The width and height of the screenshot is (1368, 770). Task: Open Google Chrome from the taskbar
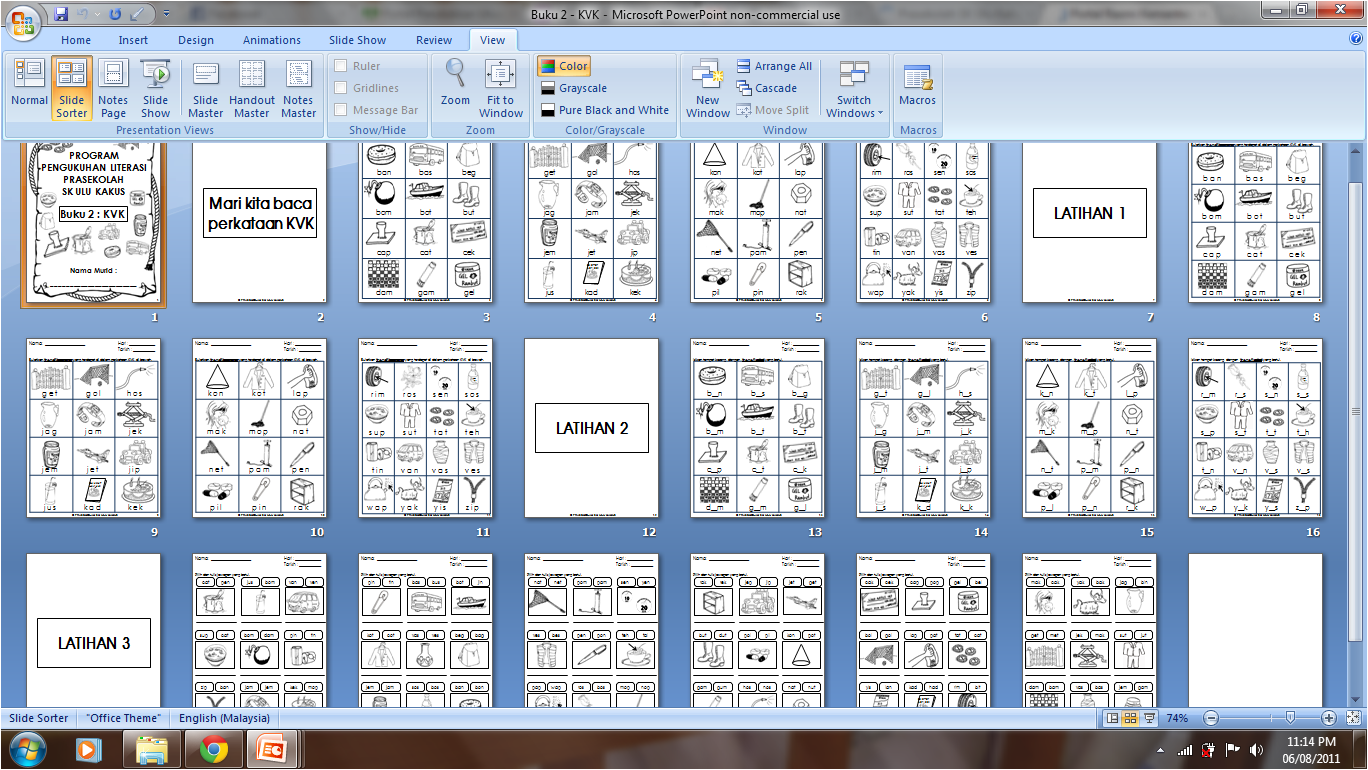click(x=213, y=749)
